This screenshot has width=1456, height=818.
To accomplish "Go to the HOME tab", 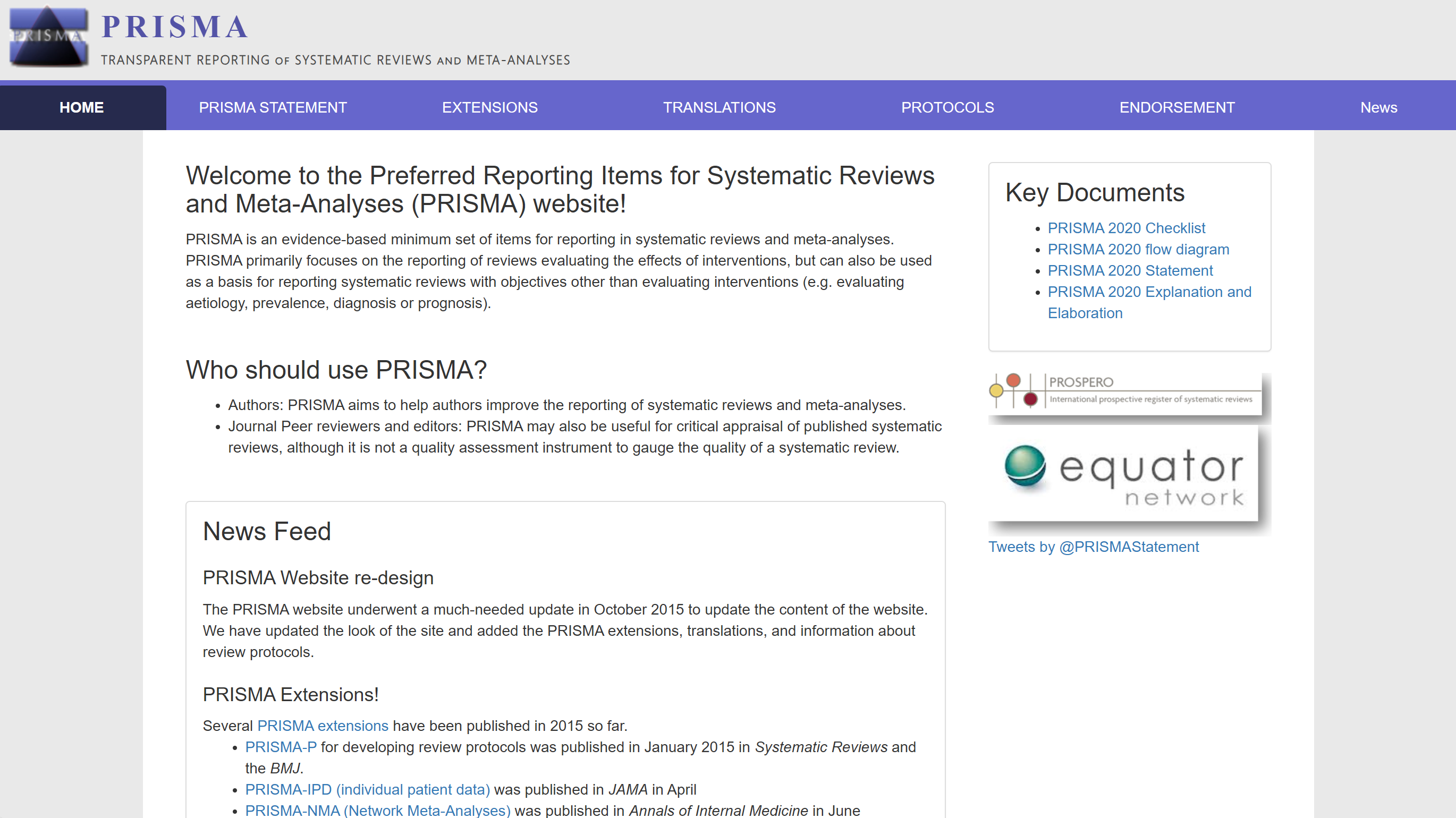I will (x=82, y=107).
